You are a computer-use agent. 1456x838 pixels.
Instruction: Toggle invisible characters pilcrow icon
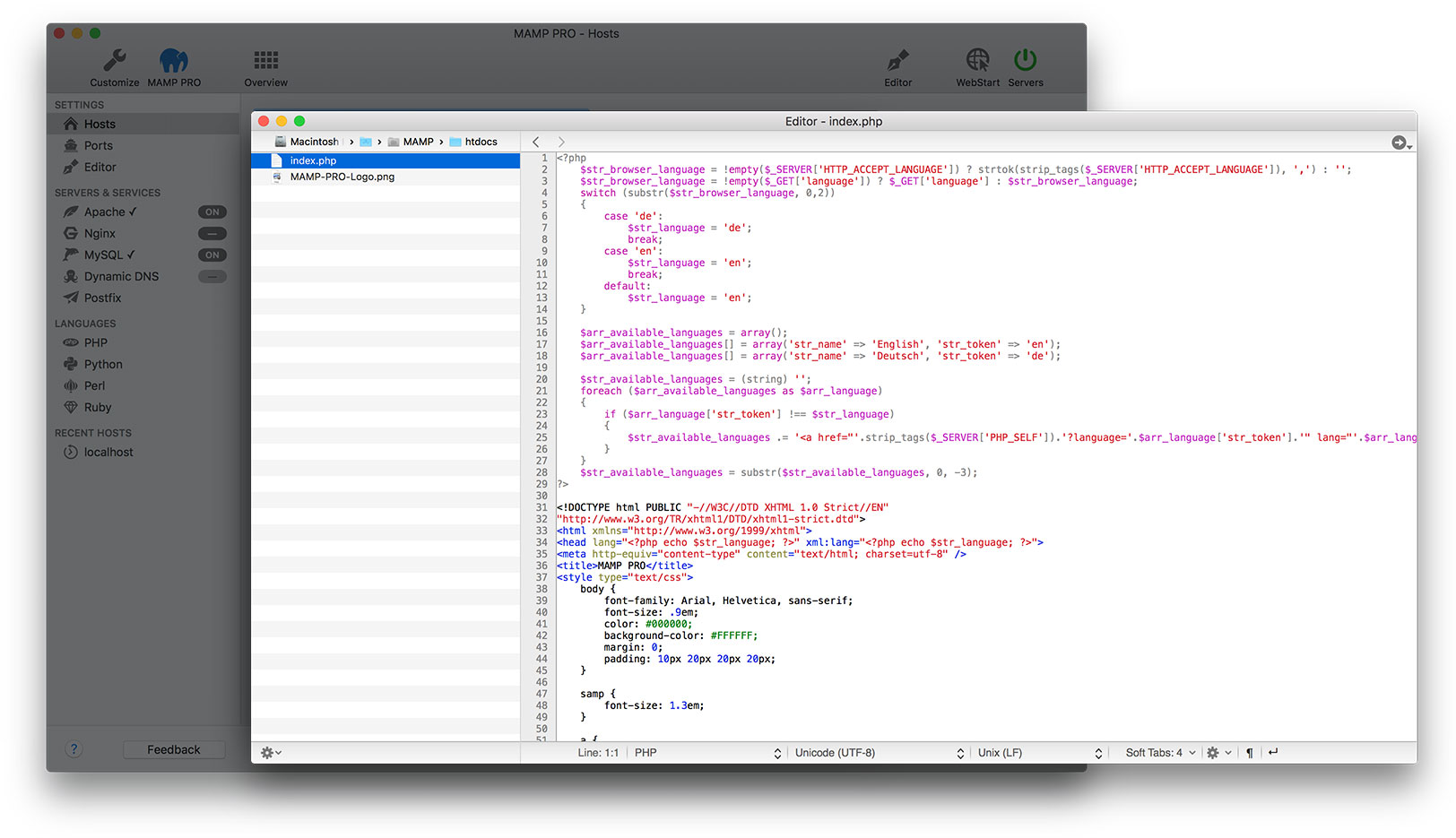1250,753
